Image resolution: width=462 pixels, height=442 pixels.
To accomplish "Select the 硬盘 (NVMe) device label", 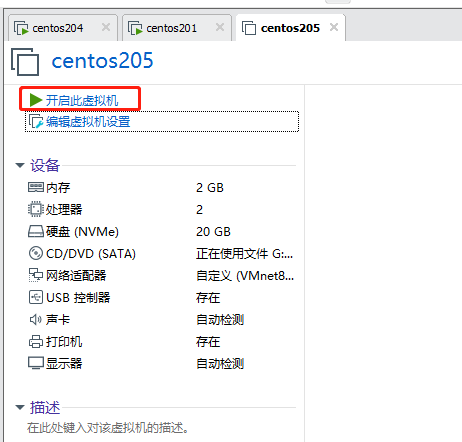I will click(x=82, y=232).
